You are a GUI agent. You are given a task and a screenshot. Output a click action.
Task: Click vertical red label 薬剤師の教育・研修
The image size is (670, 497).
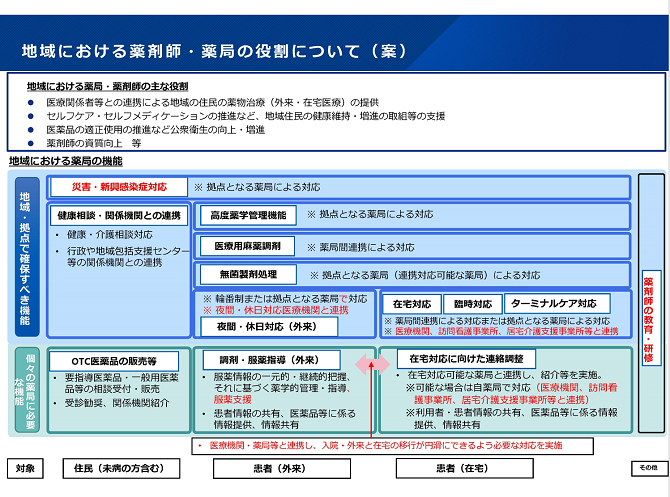(651, 318)
